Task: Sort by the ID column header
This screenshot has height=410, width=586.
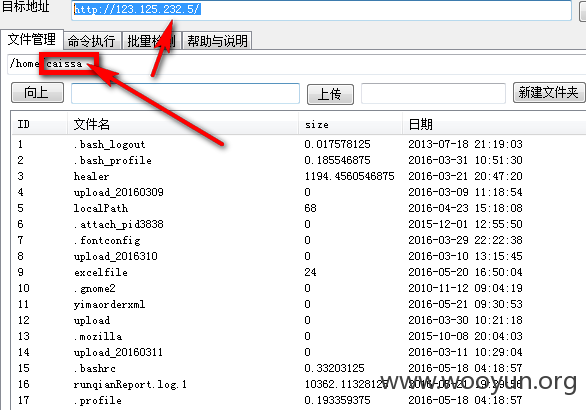Action: click(x=39, y=124)
